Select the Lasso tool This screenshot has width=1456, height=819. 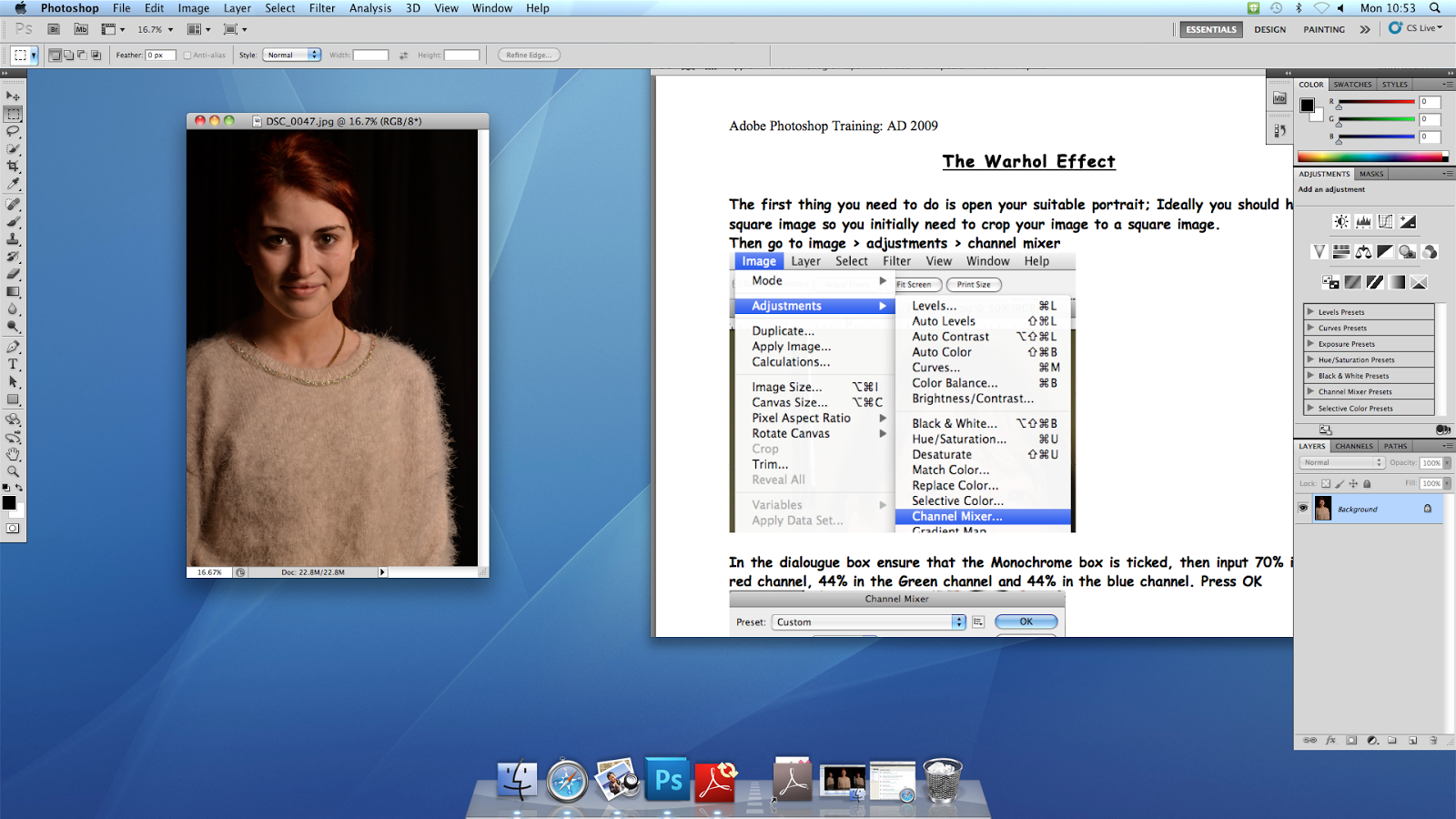tap(13, 132)
